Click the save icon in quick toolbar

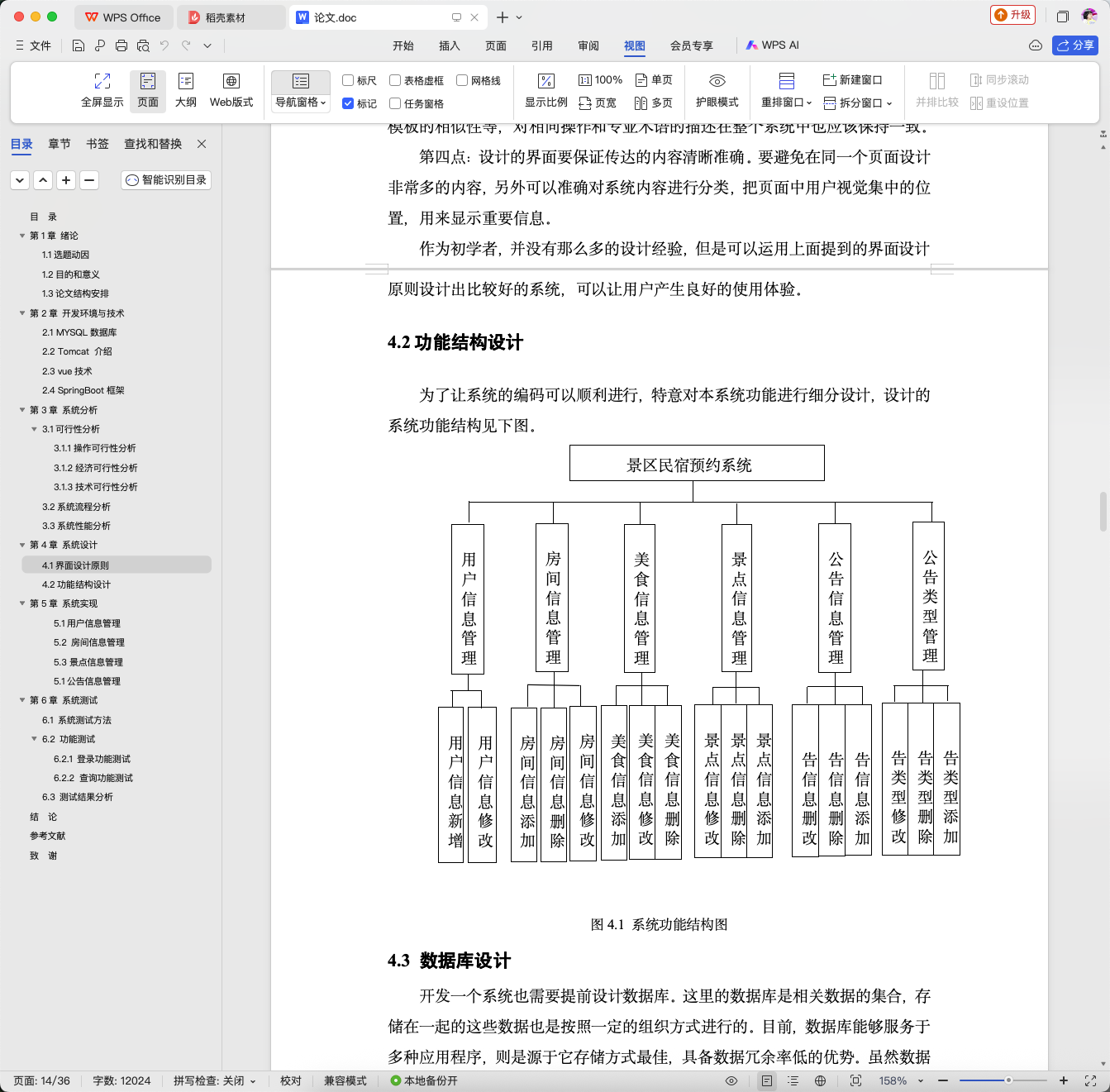pos(79,45)
